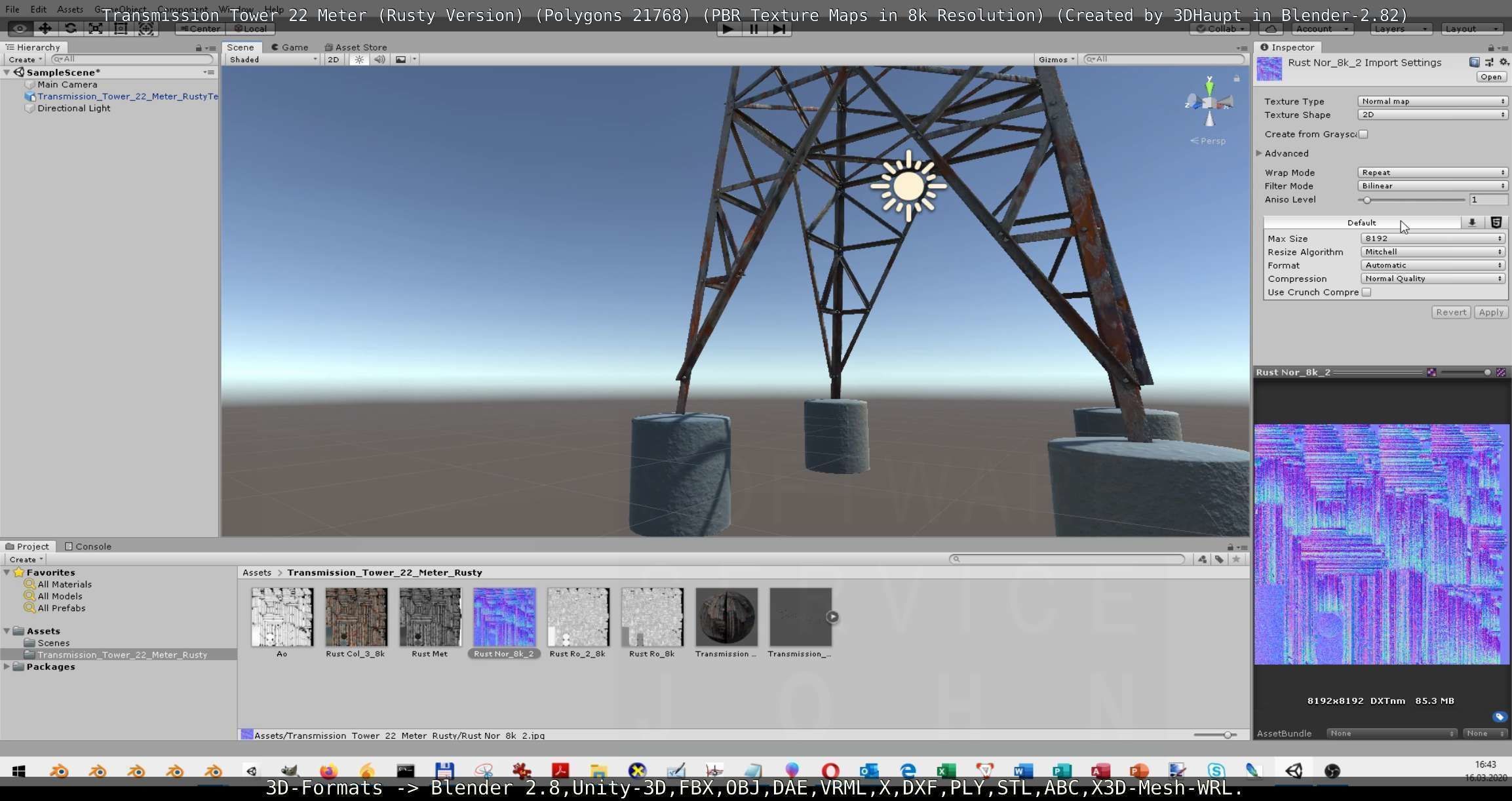Click the Apply button
1512x801 pixels.
click(x=1491, y=313)
